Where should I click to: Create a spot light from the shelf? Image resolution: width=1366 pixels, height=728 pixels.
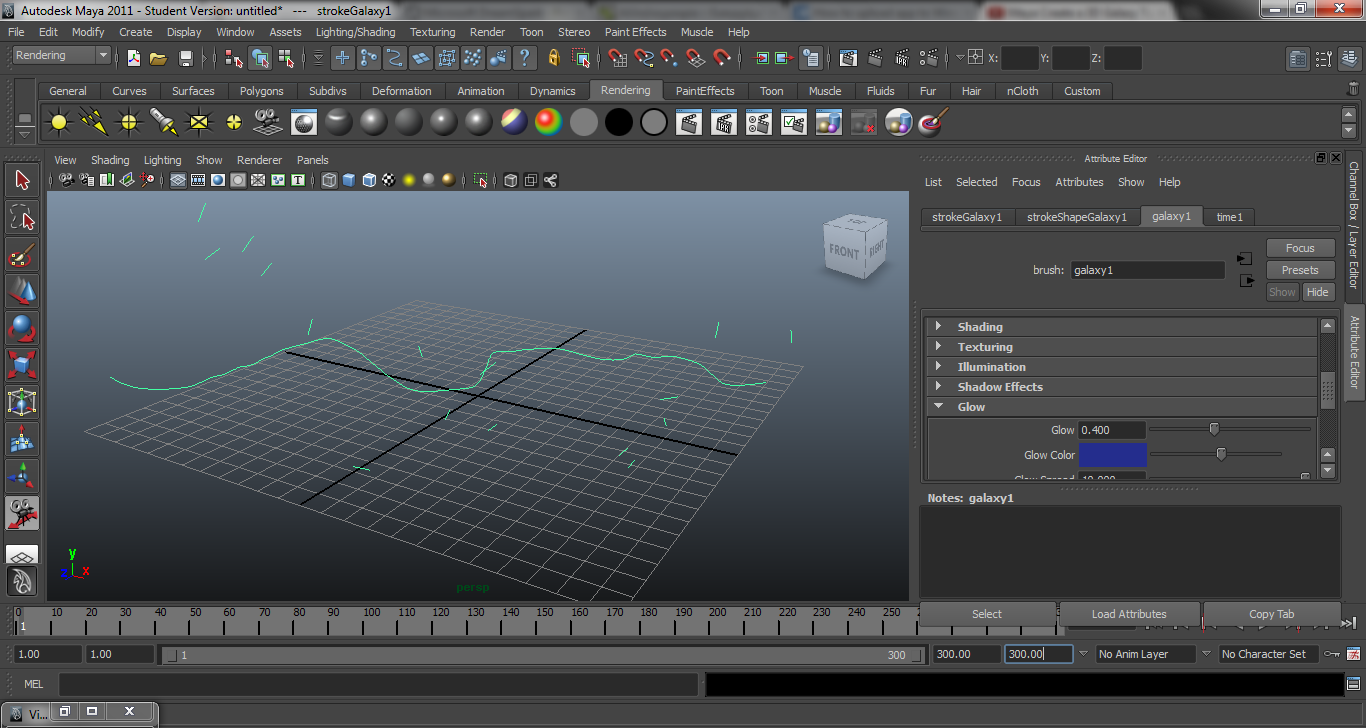pyautogui.click(x=164, y=123)
